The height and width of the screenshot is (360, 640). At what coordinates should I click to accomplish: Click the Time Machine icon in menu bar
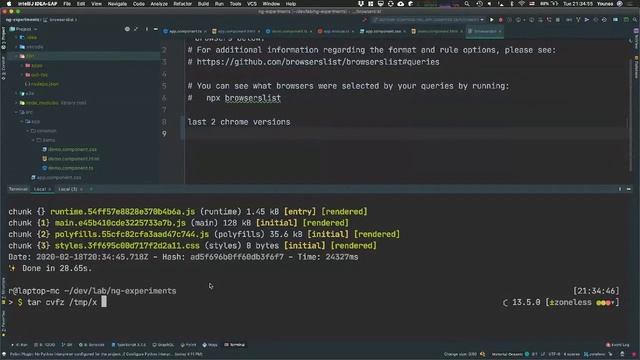480,4
